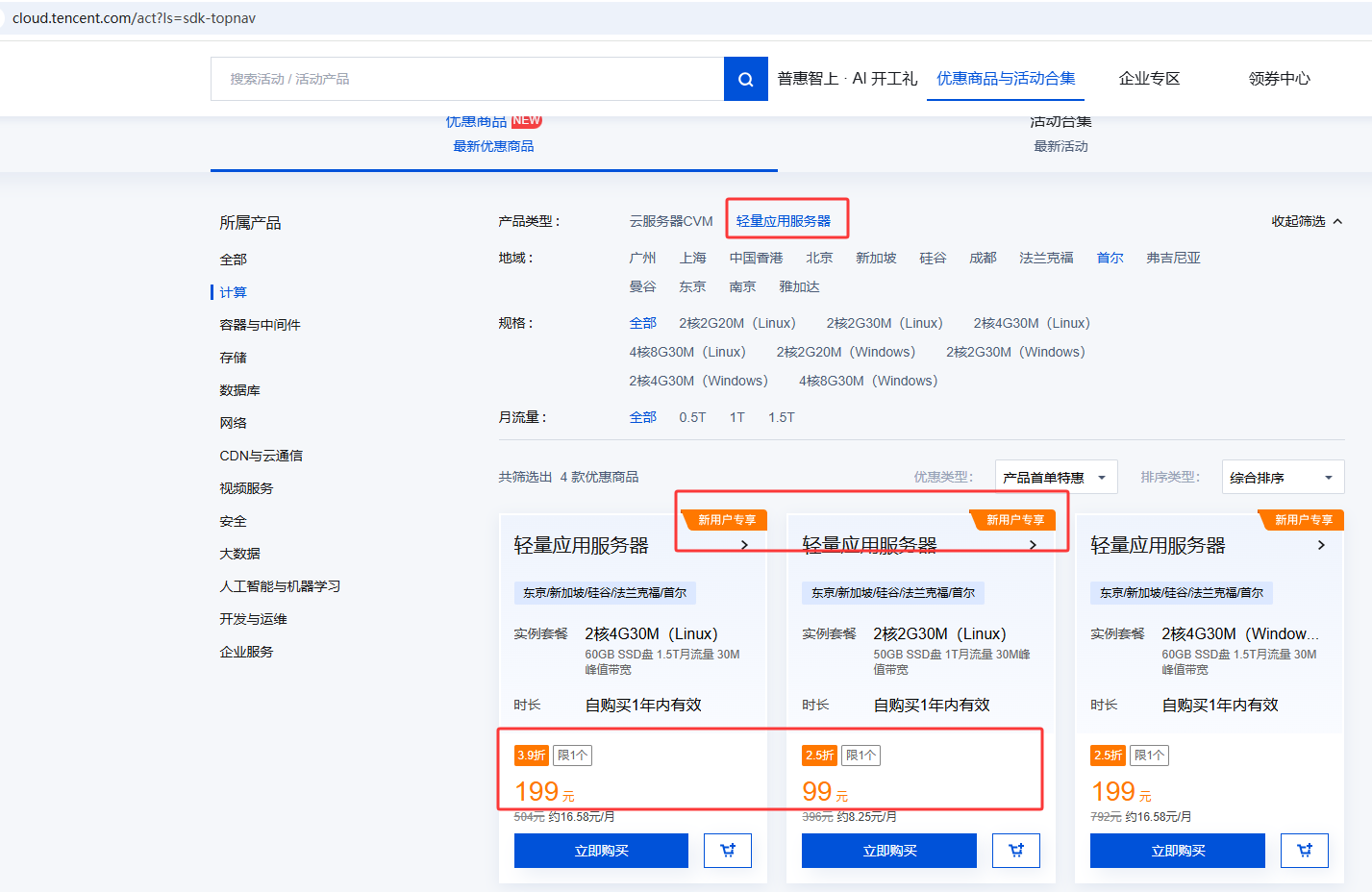Image resolution: width=1372 pixels, height=892 pixels.
Task: Filter spec by 4核8G30M (Linux)
Action: pos(687,352)
